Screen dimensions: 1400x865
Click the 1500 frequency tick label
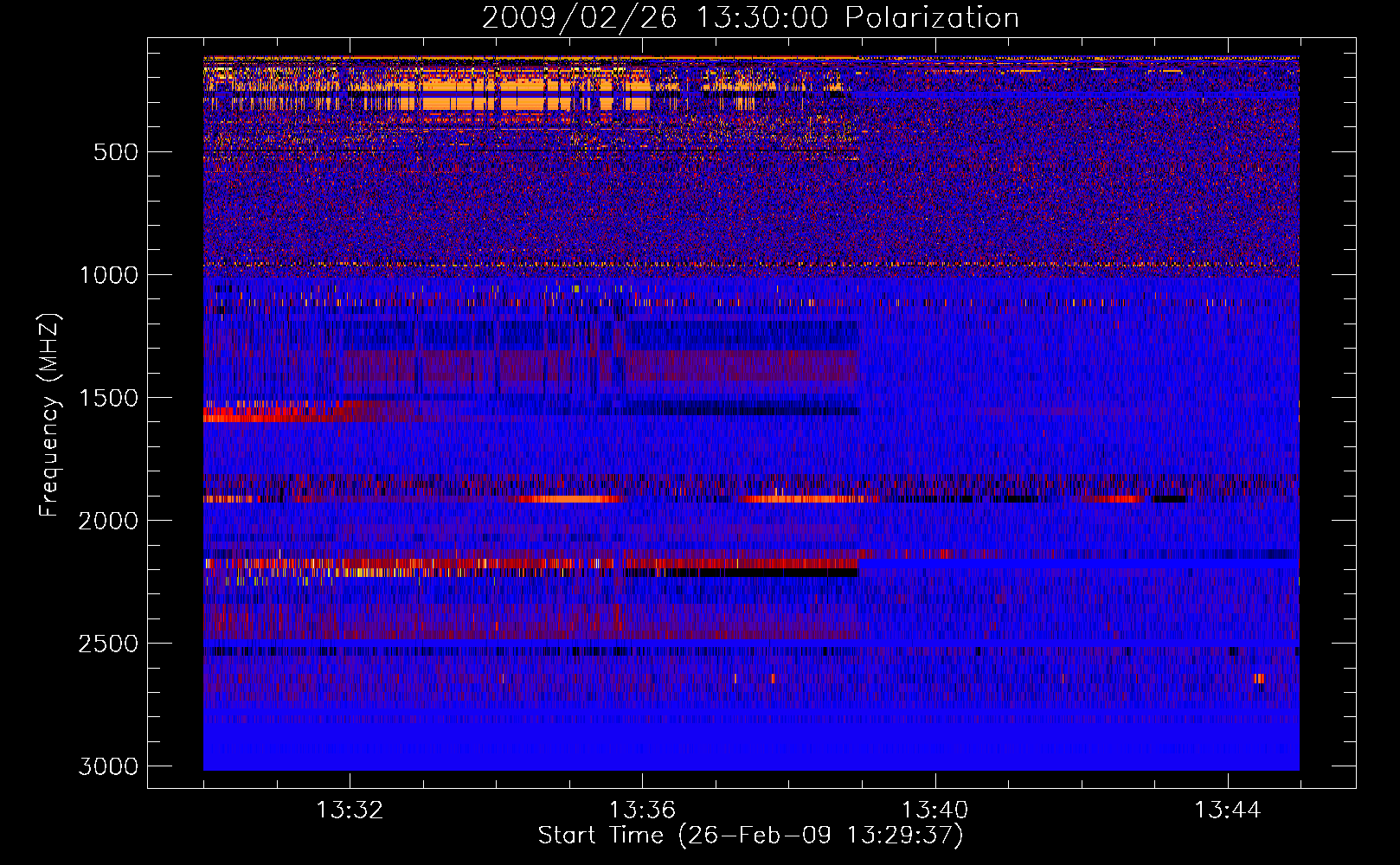click(108, 398)
